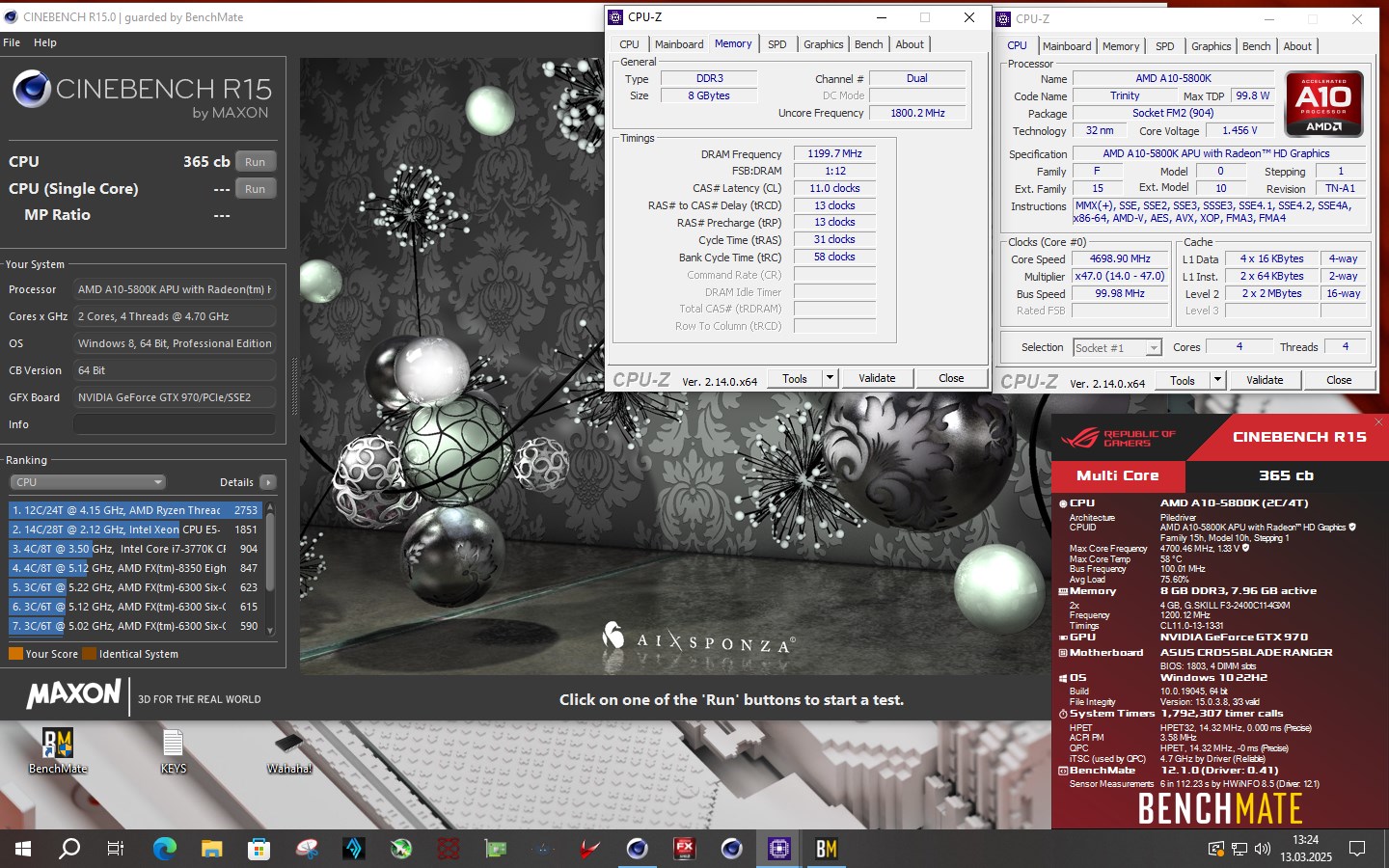Screen dimensions: 1389x868
Task: Click the Info input field in Cinebench
Action: 175,424
